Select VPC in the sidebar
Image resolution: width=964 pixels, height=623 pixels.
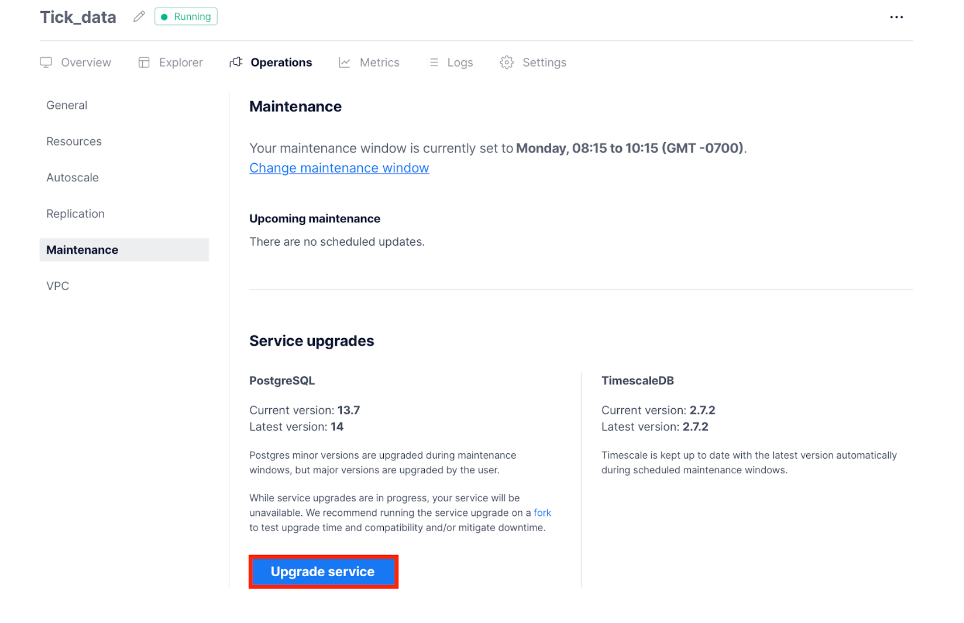(x=58, y=286)
